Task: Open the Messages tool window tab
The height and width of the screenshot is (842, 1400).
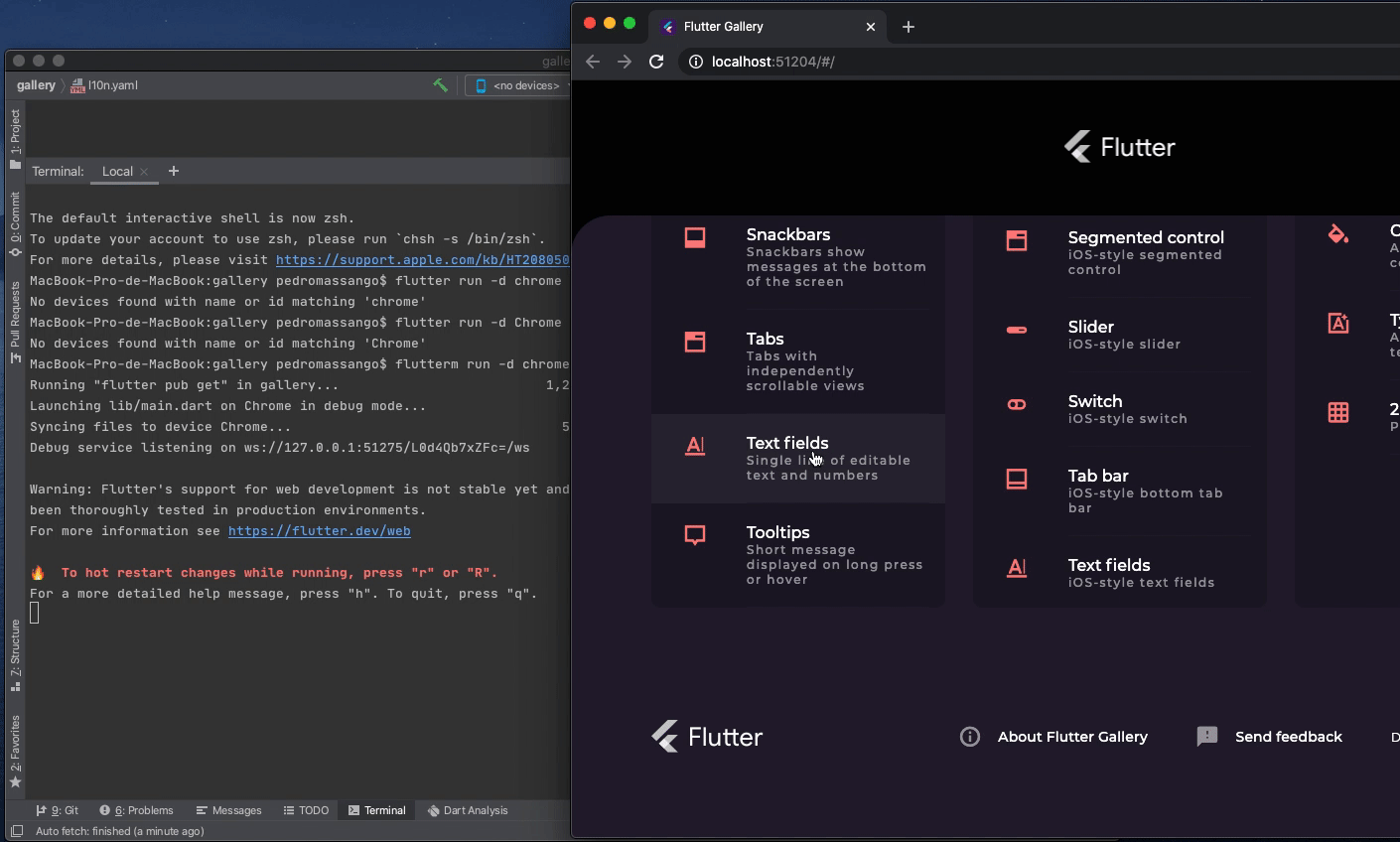Action: [x=229, y=810]
